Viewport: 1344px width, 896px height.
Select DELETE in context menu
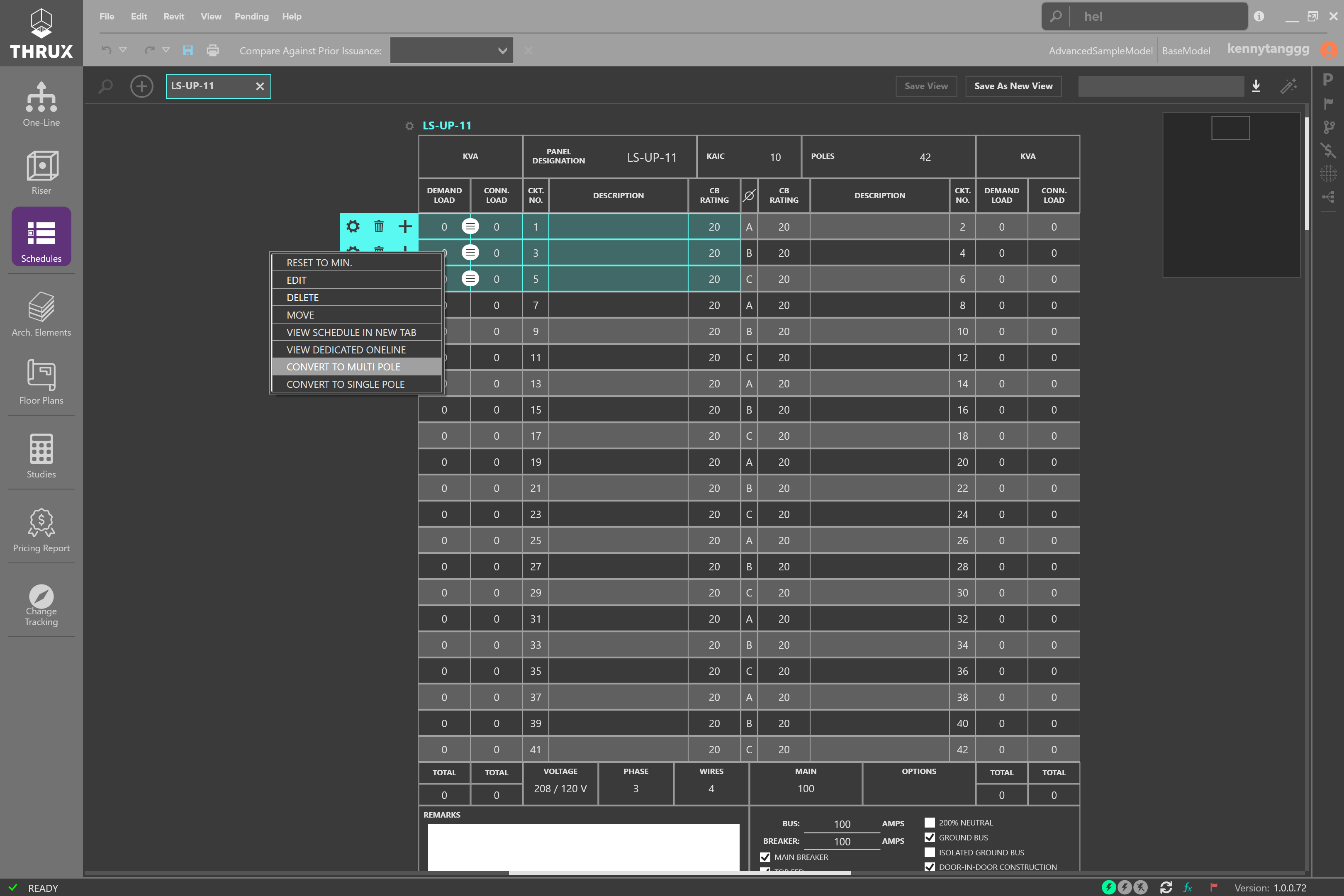click(357, 298)
